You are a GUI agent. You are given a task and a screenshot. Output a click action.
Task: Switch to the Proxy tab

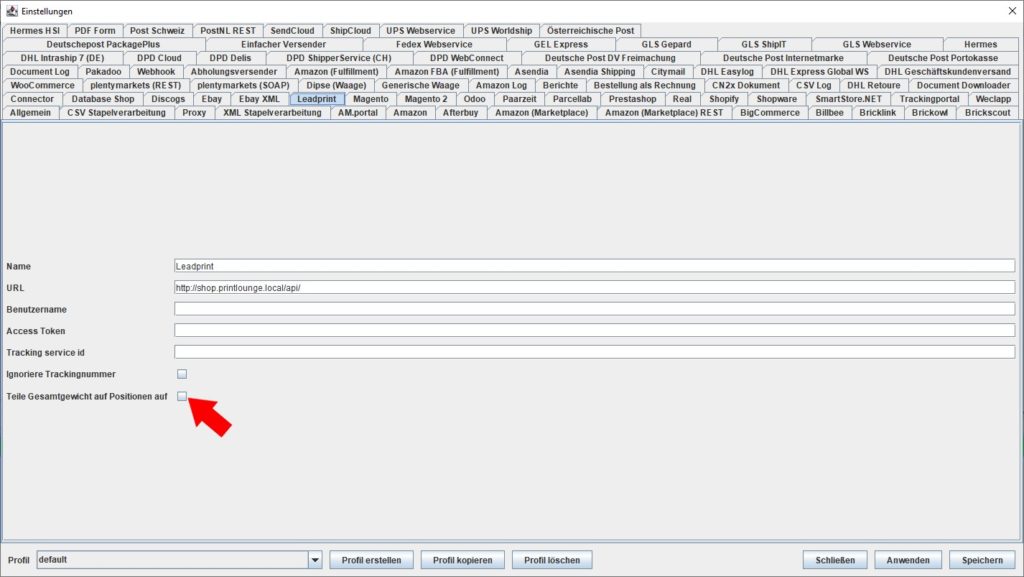tap(194, 112)
